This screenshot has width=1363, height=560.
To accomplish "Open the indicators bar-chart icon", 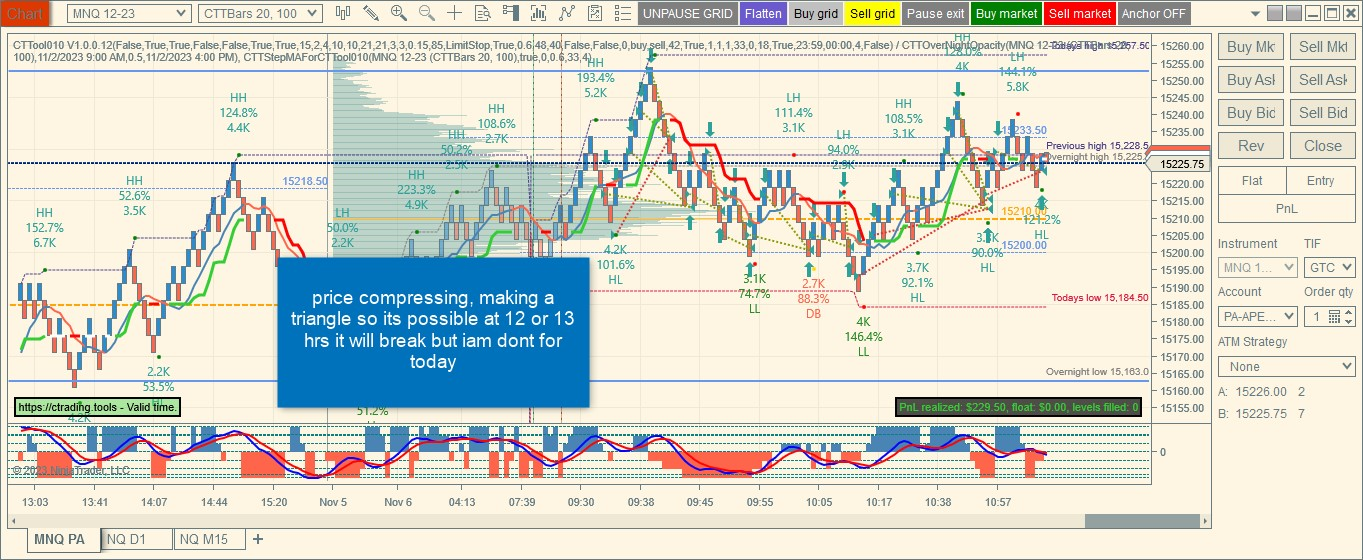I will (x=540, y=13).
